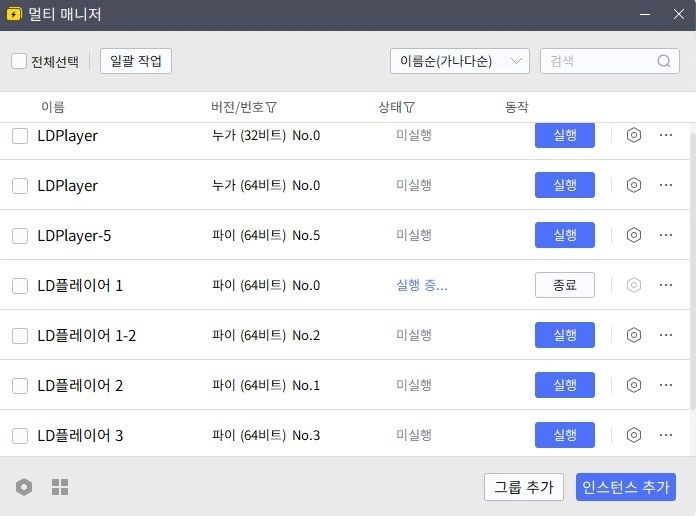Click 누가 (32비트) No.0 version text
Screen dimensions: 696x516
(266, 135)
